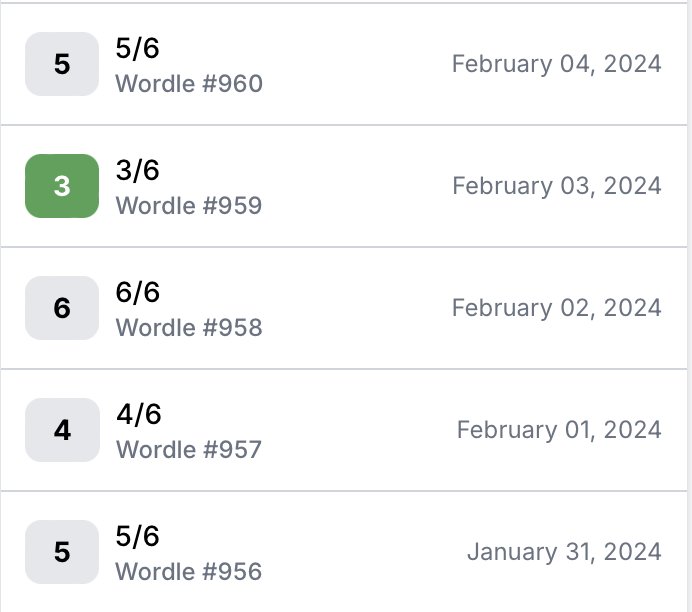Select the 3/6 score text
The image size is (692, 612).
137,170
